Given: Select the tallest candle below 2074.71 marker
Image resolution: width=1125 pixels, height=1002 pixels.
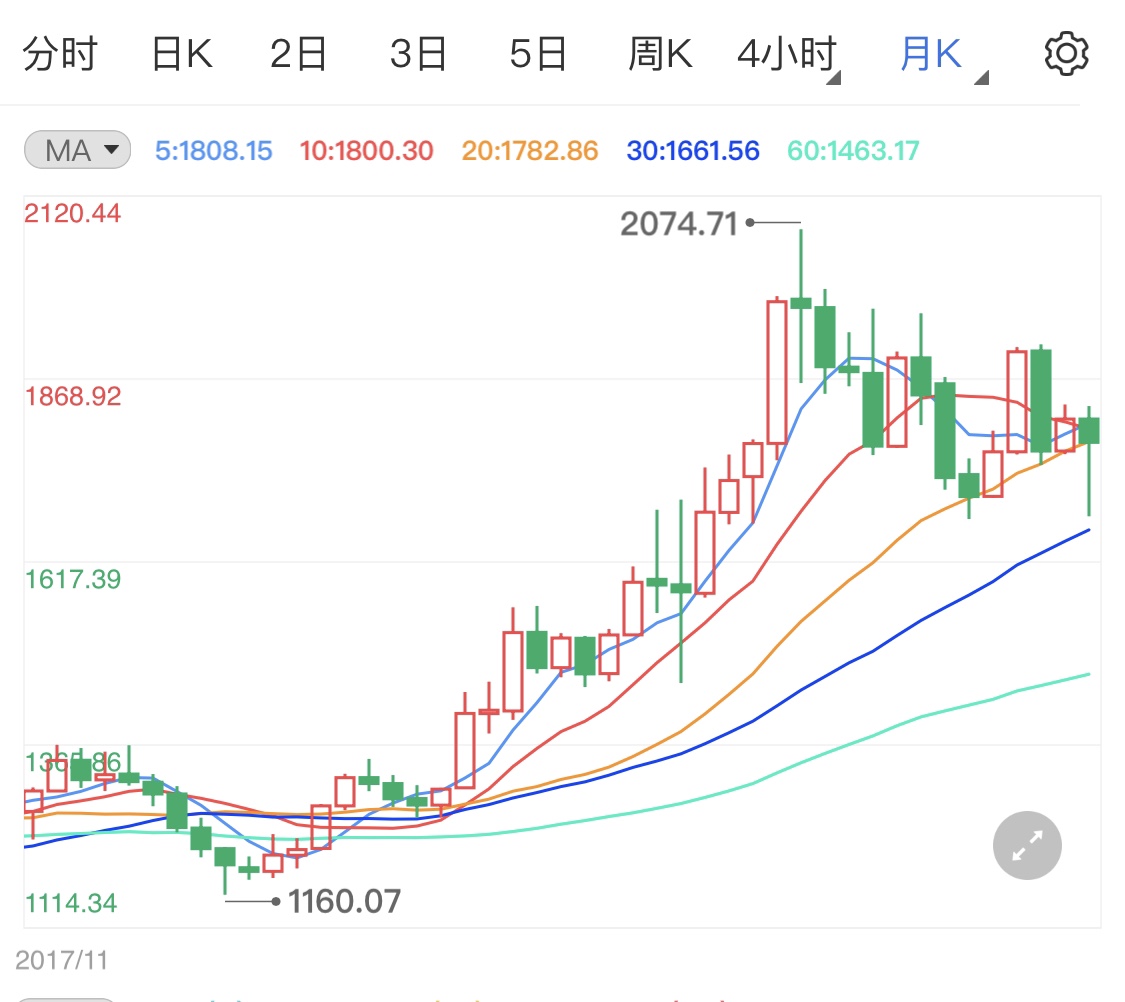Looking at the screenshot, I should [801, 306].
